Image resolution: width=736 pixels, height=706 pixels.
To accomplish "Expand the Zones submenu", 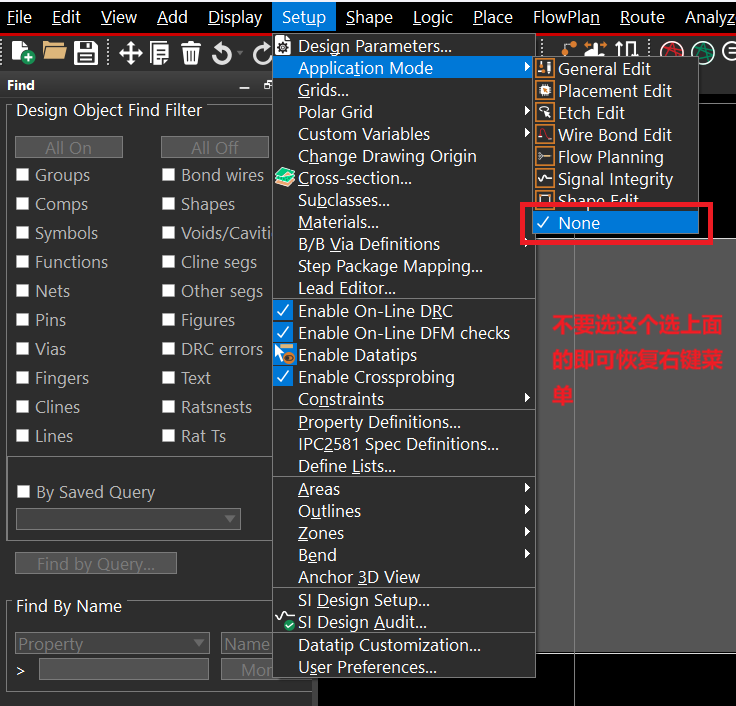I will 404,533.
